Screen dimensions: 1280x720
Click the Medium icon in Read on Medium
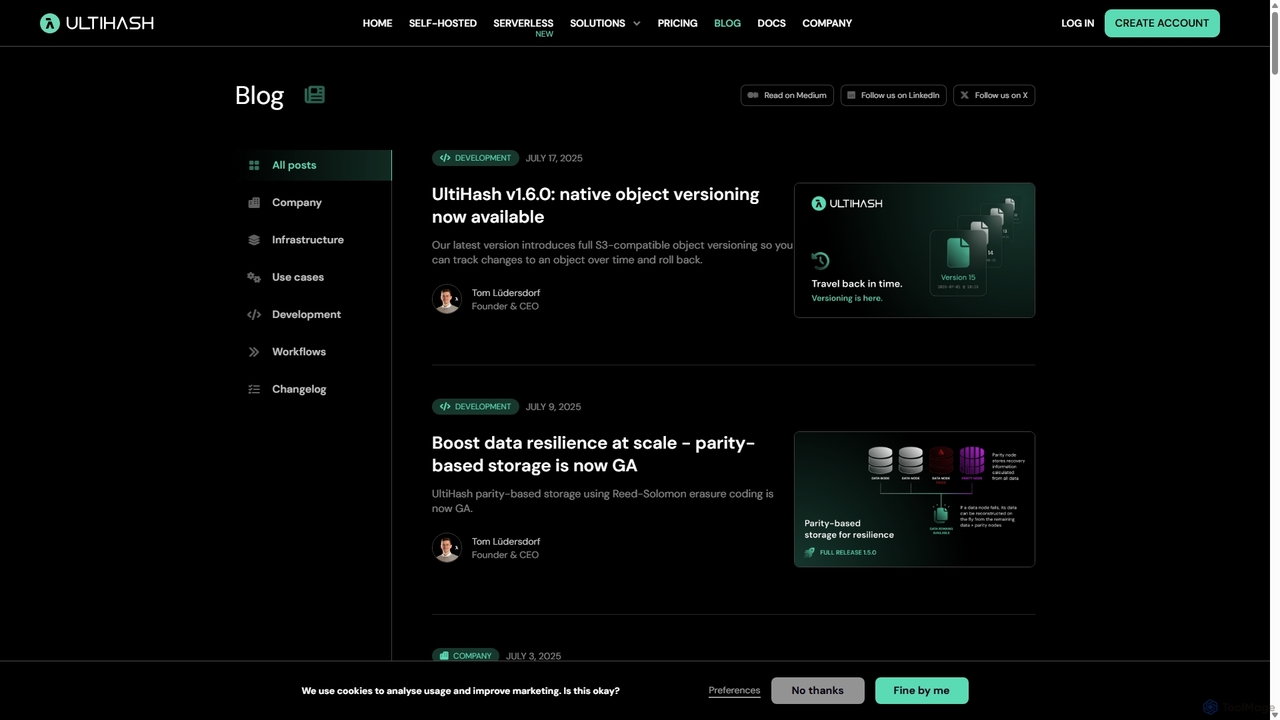click(753, 95)
